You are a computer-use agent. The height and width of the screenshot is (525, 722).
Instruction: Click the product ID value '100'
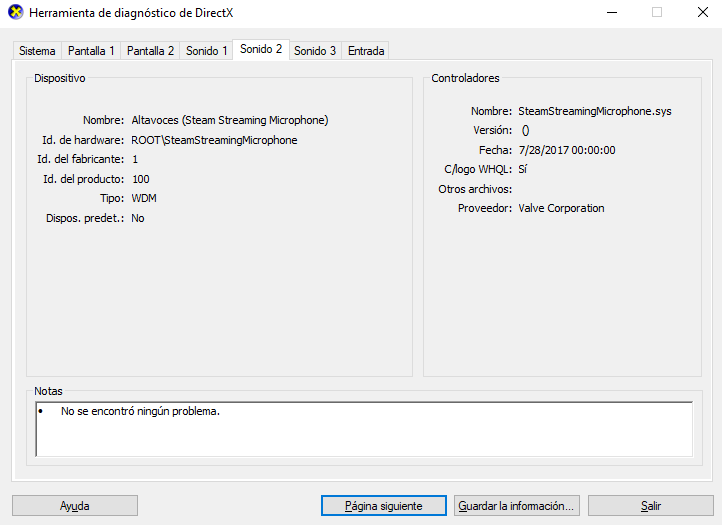click(141, 179)
